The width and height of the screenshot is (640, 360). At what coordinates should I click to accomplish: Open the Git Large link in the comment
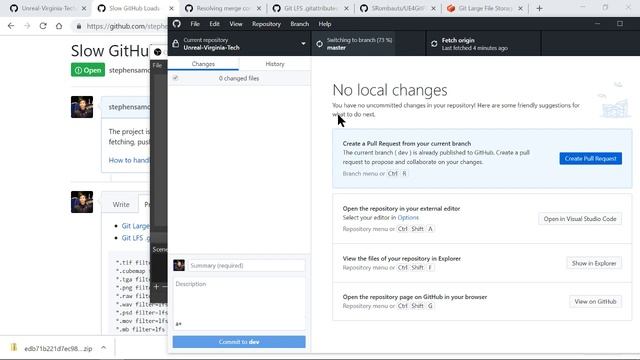point(136,226)
